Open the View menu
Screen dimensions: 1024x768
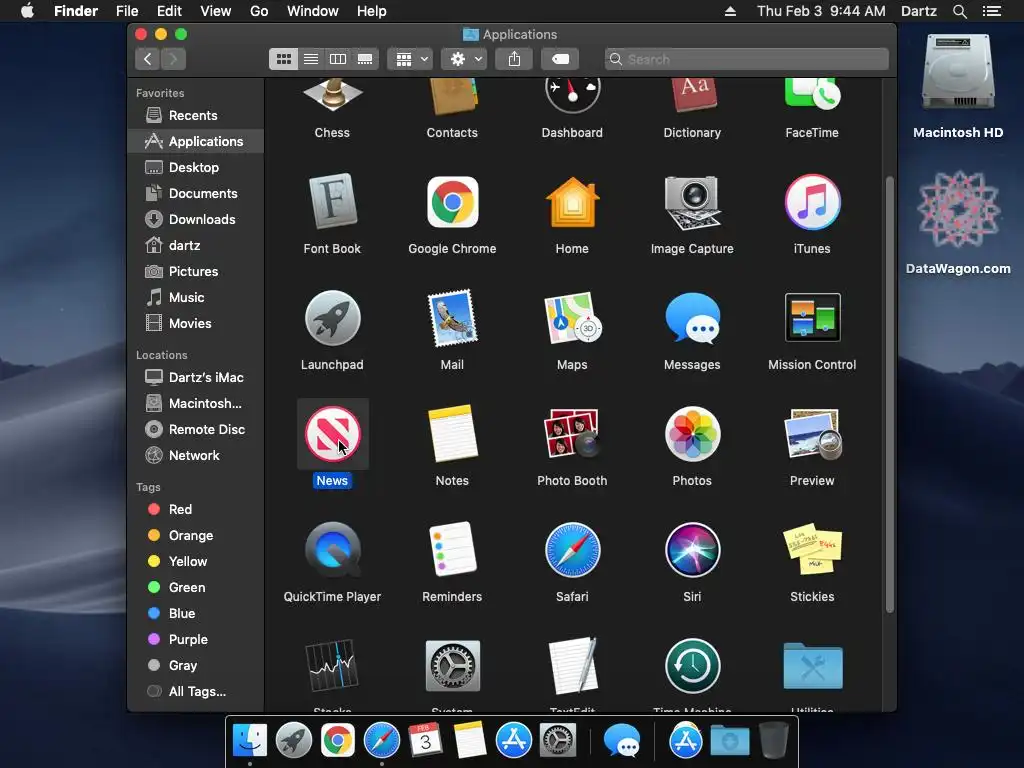coord(216,11)
